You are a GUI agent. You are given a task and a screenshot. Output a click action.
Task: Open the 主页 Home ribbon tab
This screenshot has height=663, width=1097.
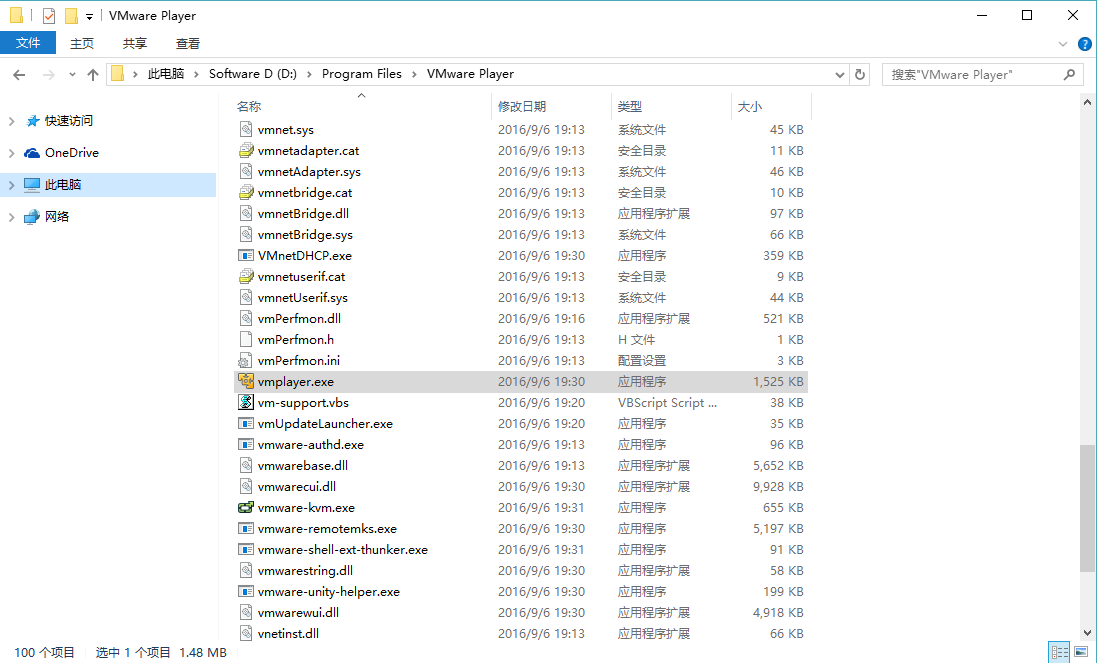(x=82, y=43)
